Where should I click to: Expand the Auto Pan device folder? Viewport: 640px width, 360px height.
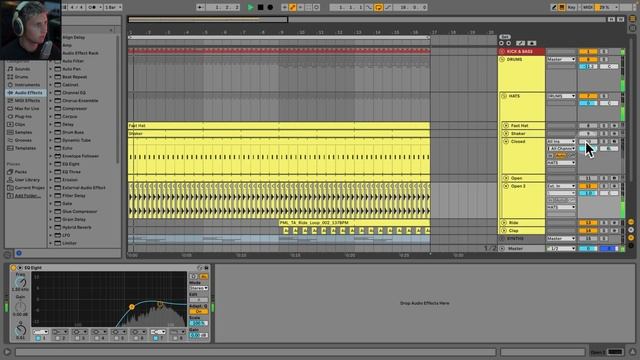[51, 69]
